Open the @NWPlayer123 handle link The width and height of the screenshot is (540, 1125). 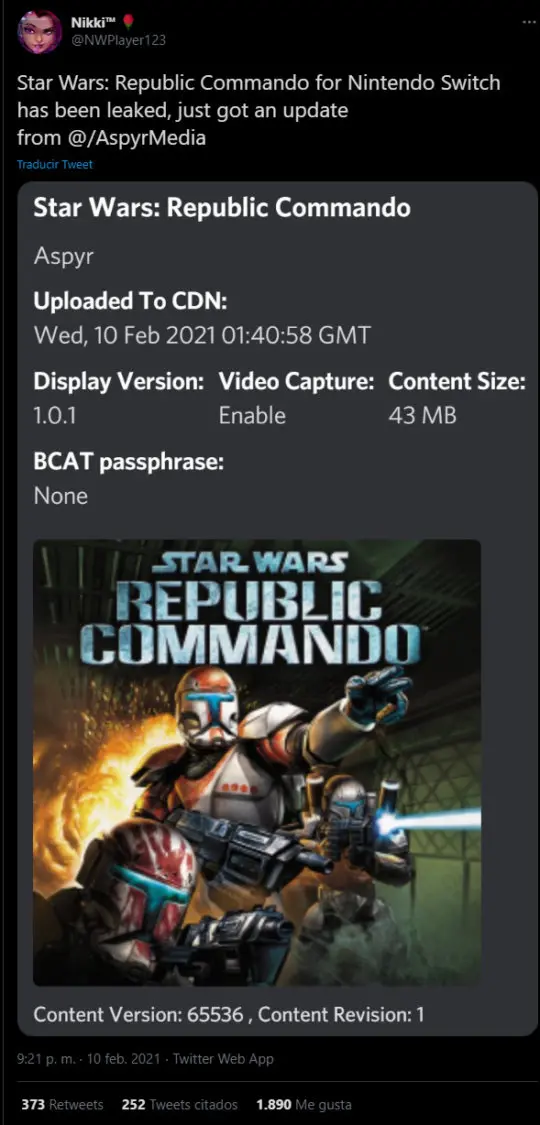point(118,40)
